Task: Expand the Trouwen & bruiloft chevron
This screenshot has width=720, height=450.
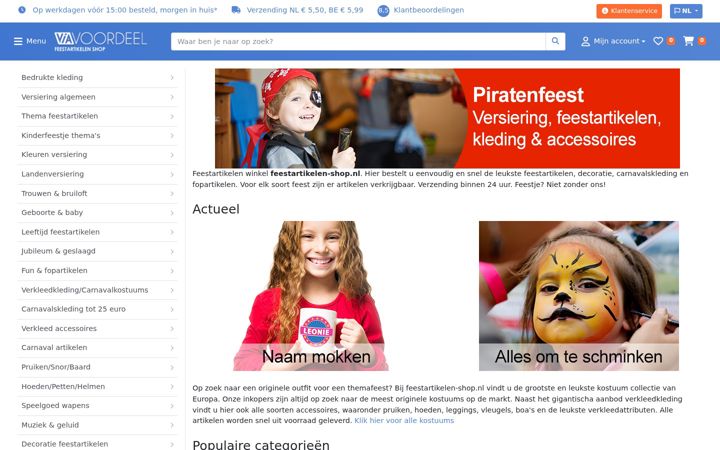Action: pyautogui.click(x=172, y=194)
